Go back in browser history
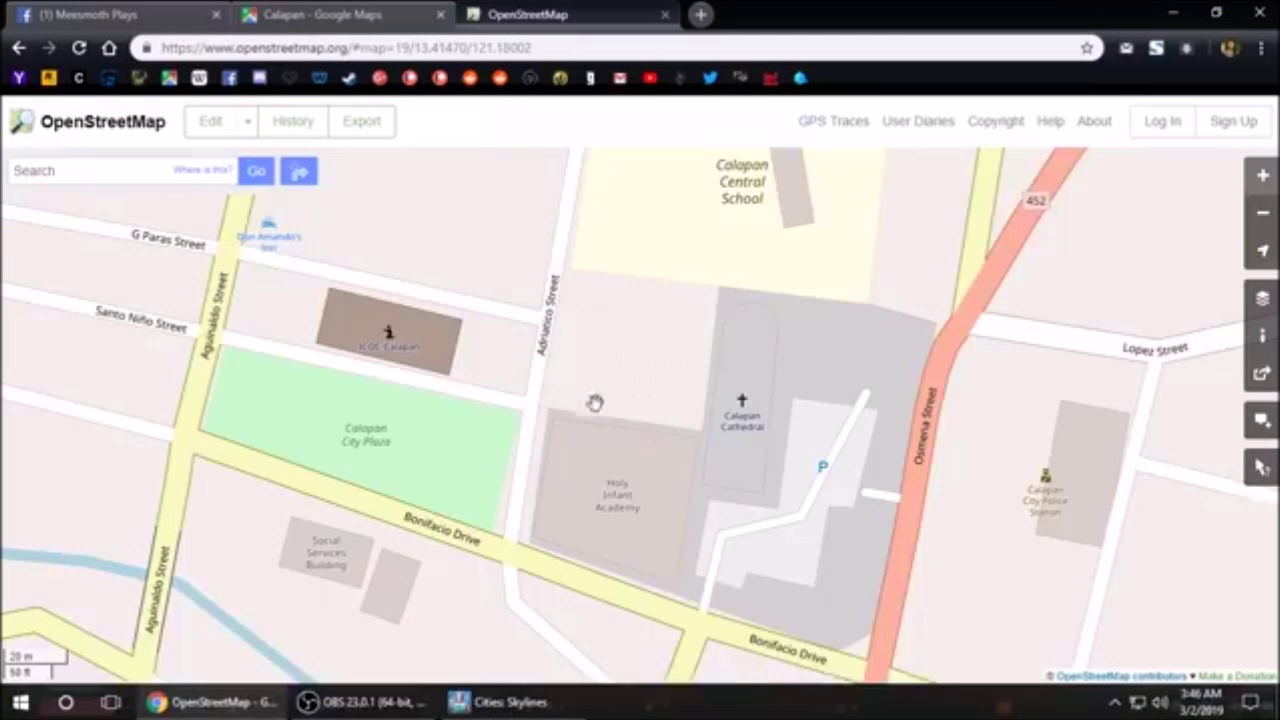Screen dimensions: 1280x720 coord(19,48)
